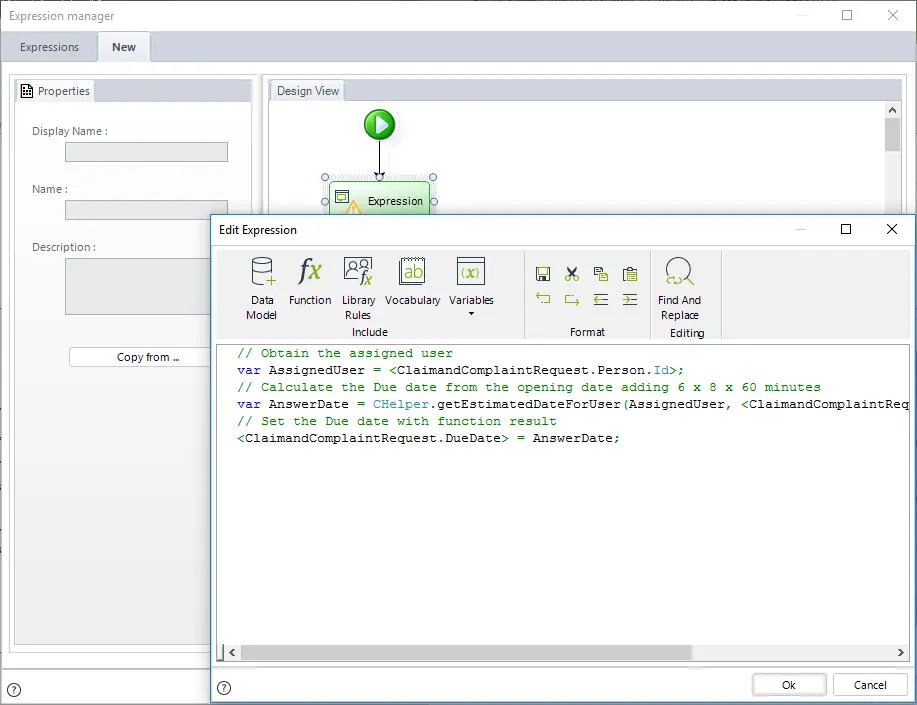The width and height of the screenshot is (917, 705).
Task: Click the scroll right arrow in code editor
Action: coord(901,652)
